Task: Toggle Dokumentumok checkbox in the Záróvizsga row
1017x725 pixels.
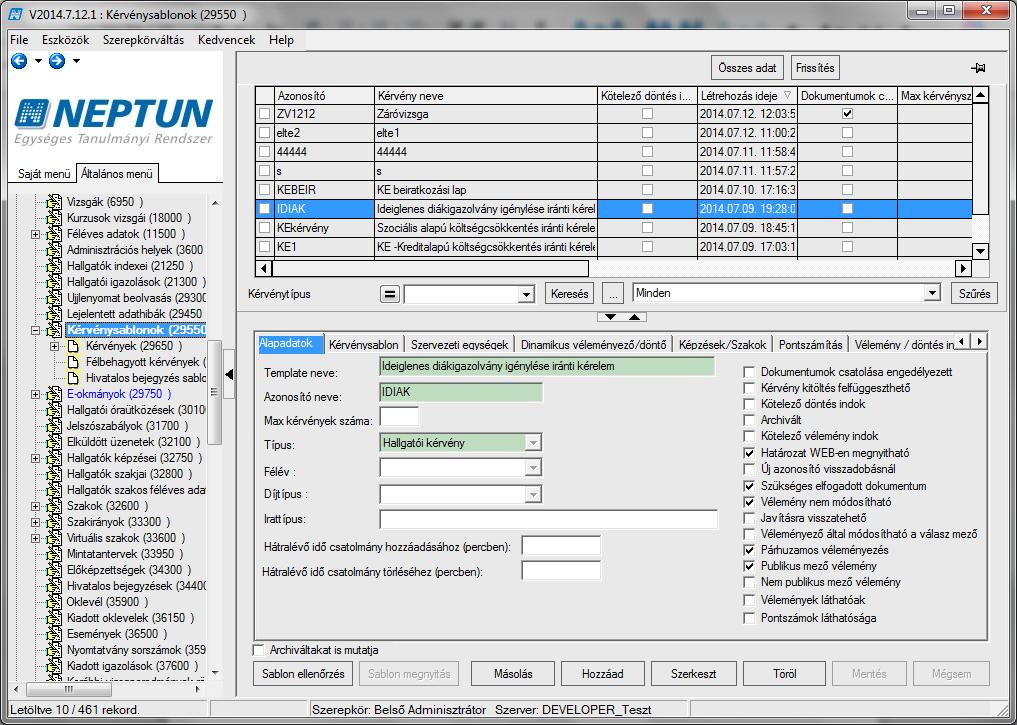Action: point(847,113)
